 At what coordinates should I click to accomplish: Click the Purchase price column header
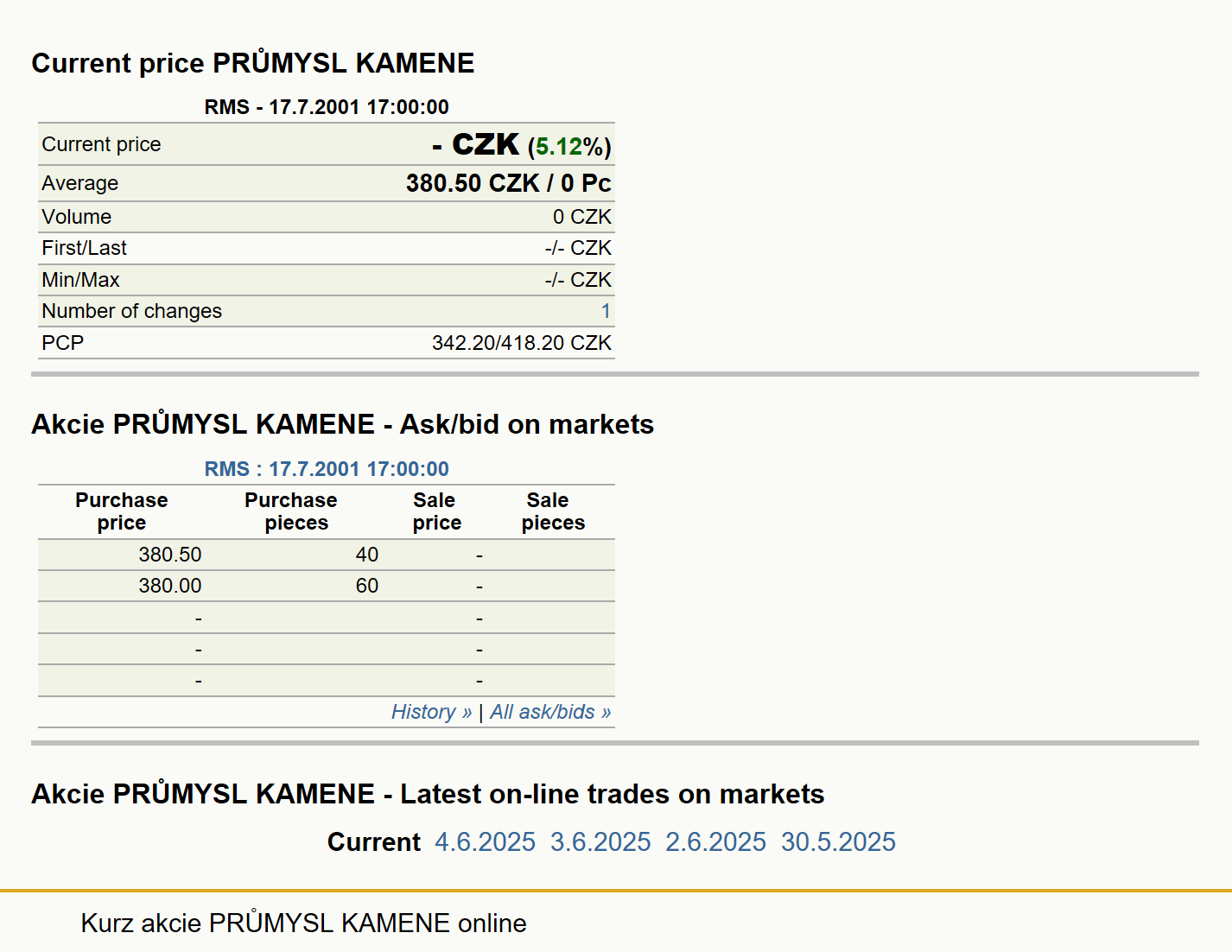tap(122, 511)
